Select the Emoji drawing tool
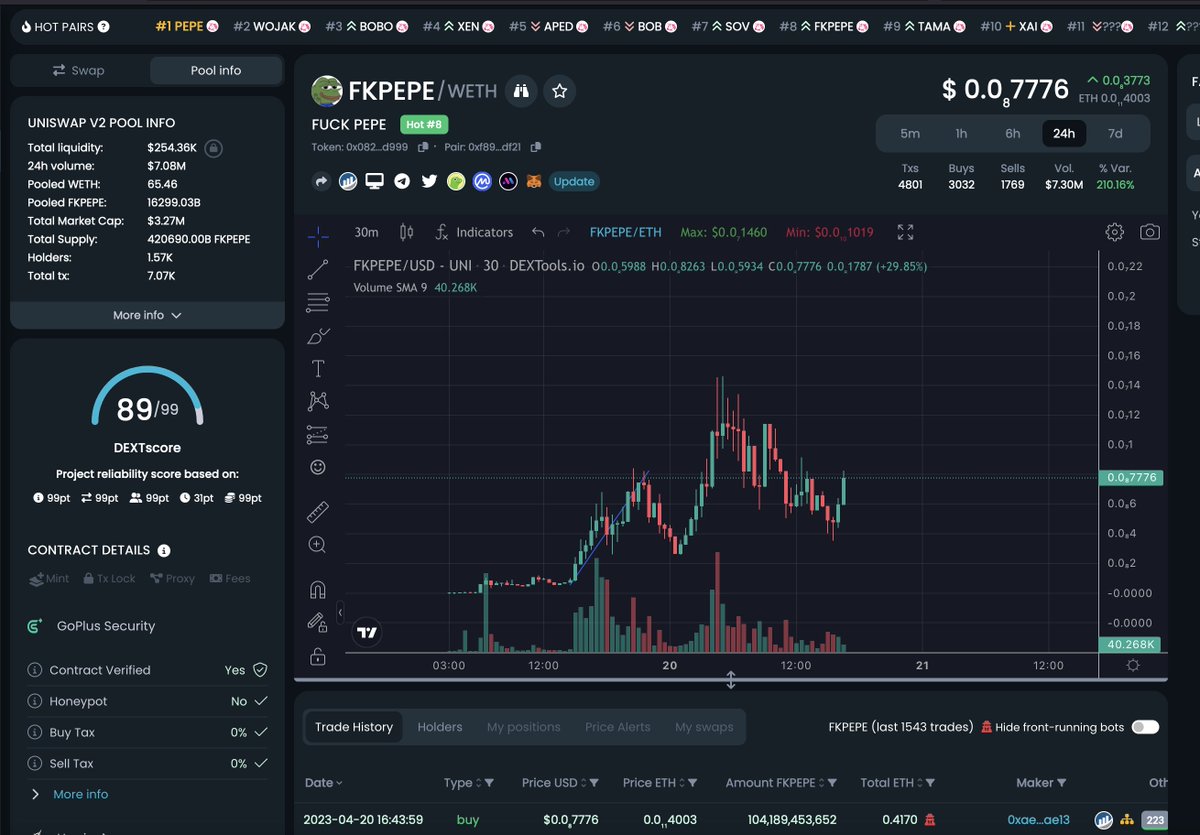The width and height of the screenshot is (1200, 835). click(318, 466)
